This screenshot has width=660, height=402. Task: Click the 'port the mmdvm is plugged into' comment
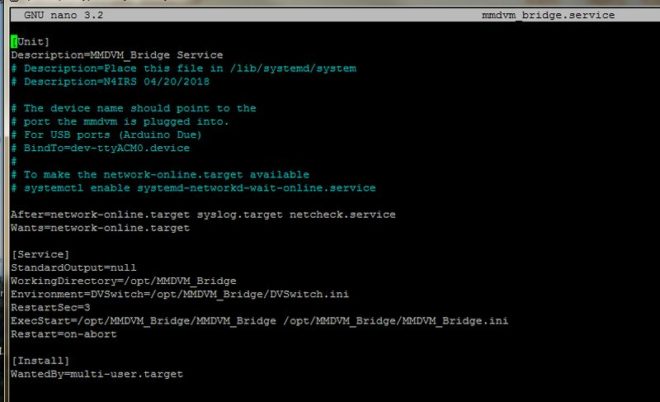tap(120, 122)
